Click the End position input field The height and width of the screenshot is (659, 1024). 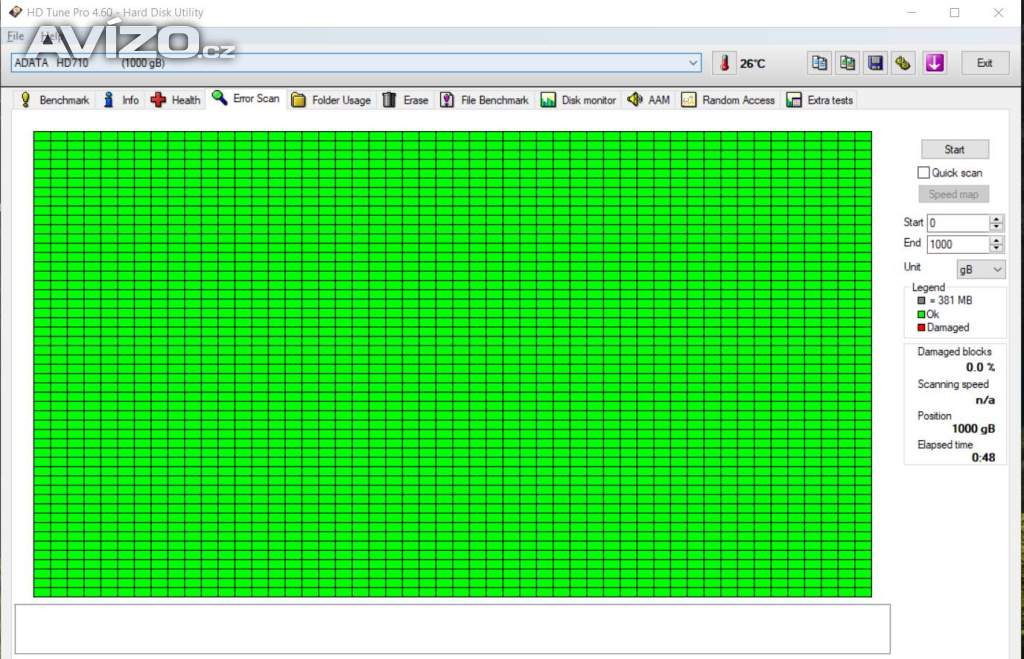coord(957,244)
